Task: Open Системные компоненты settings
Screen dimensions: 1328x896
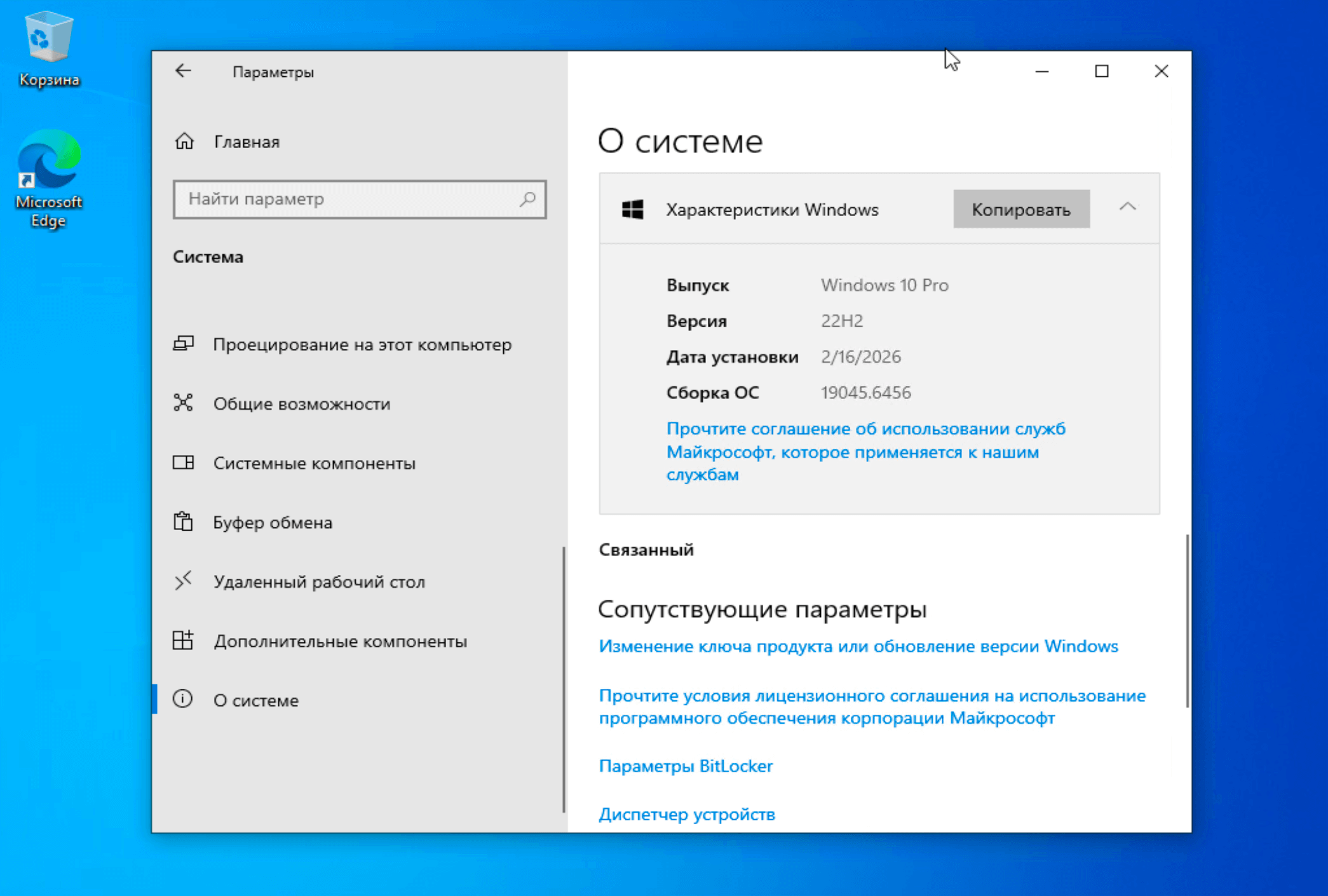Action: [x=314, y=463]
